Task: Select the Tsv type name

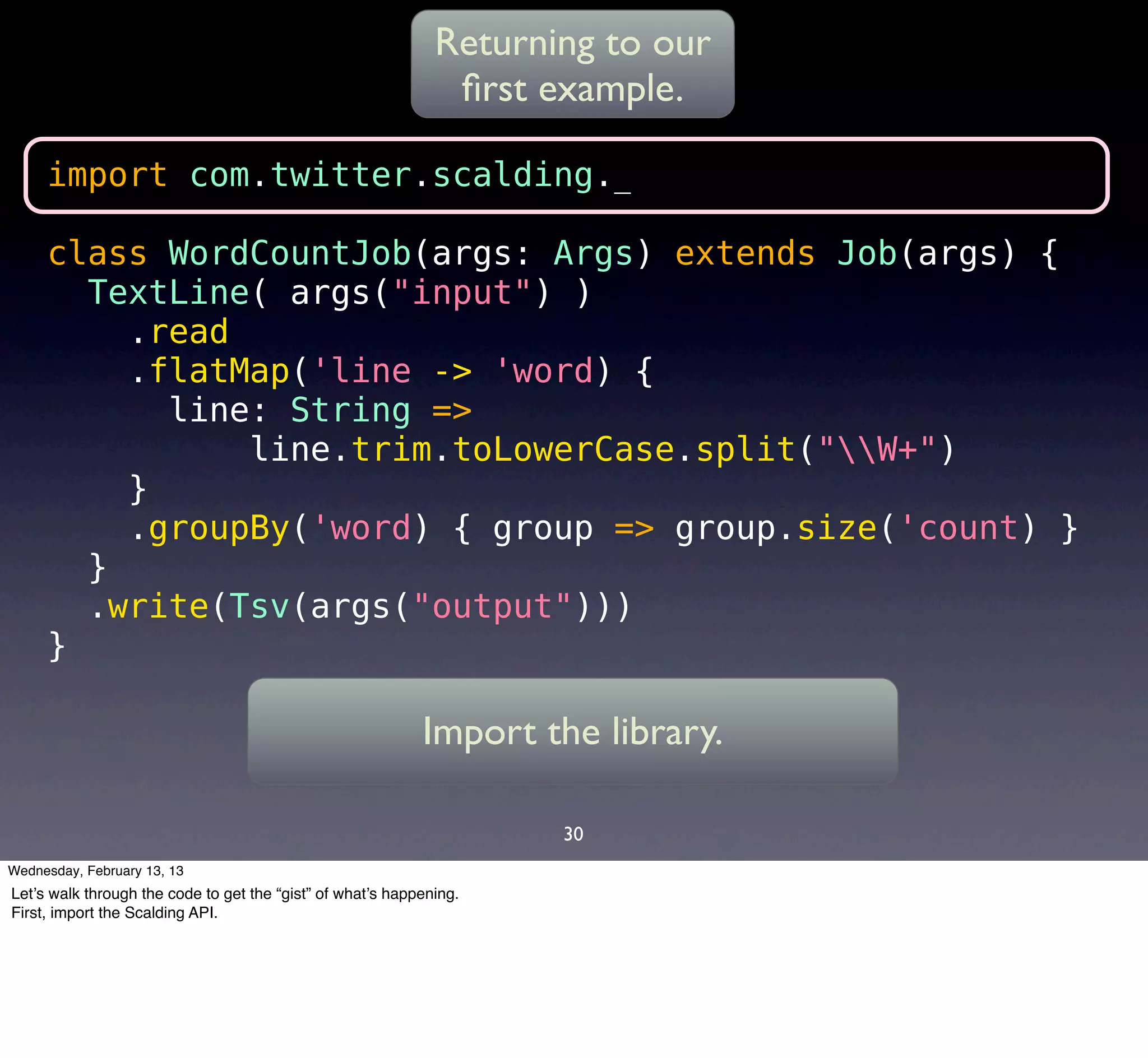Action: (x=260, y=606)
